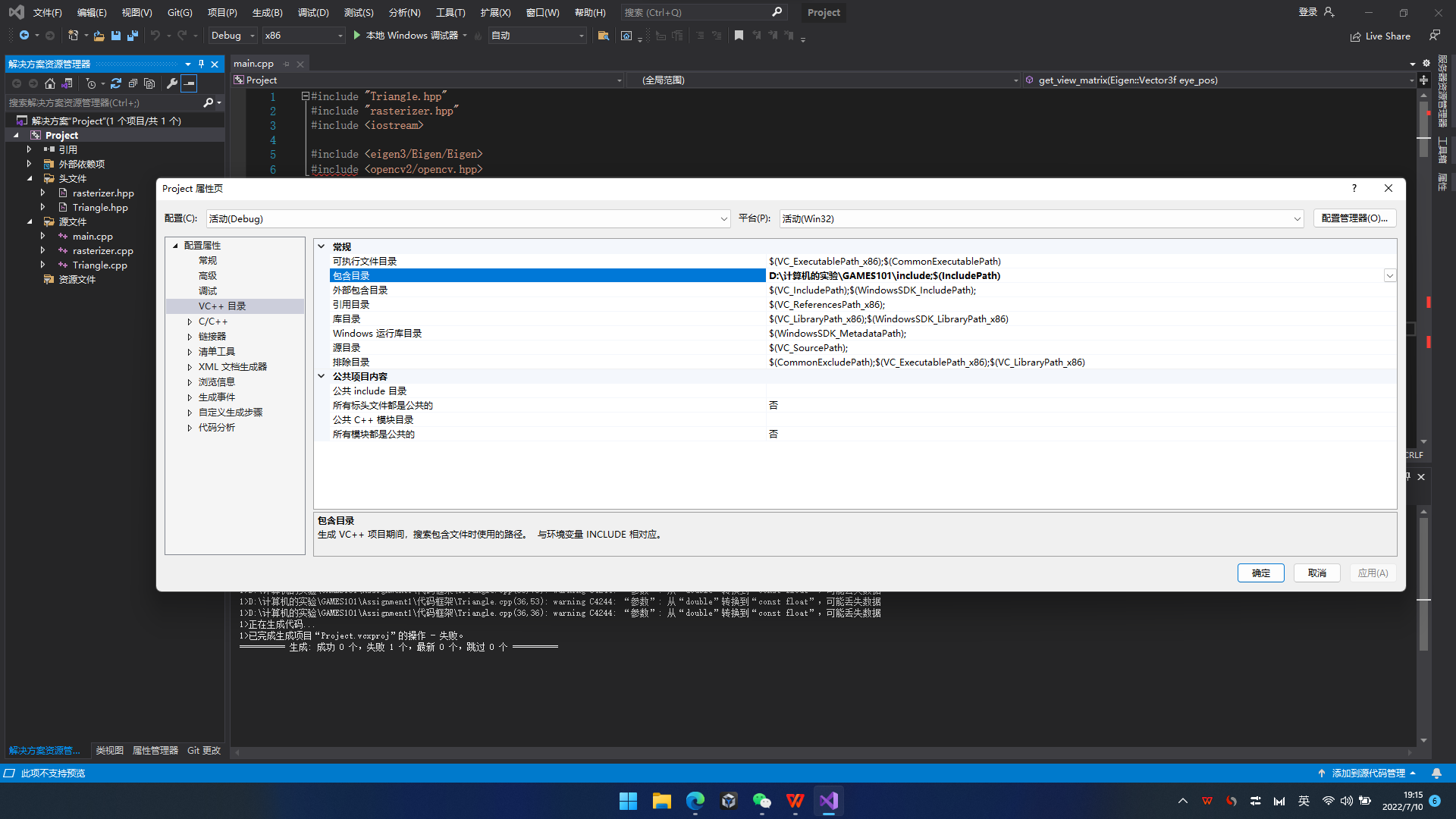Toggle auto-hide pin on Solution Explorer
The width and height of the screenshot is (1456, 819).
click(x=201, y=64)
